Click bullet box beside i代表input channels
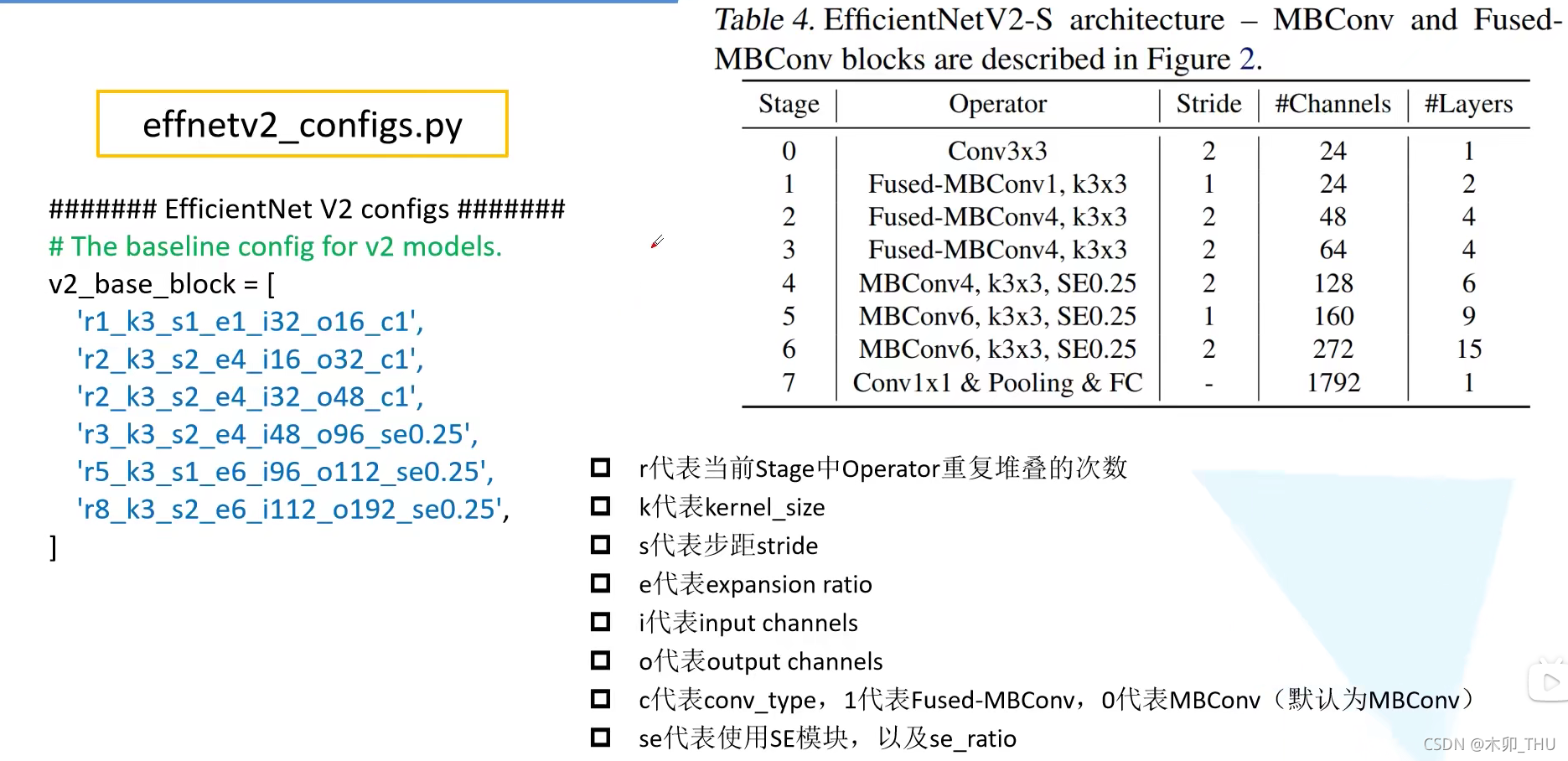 coord(600,622)
